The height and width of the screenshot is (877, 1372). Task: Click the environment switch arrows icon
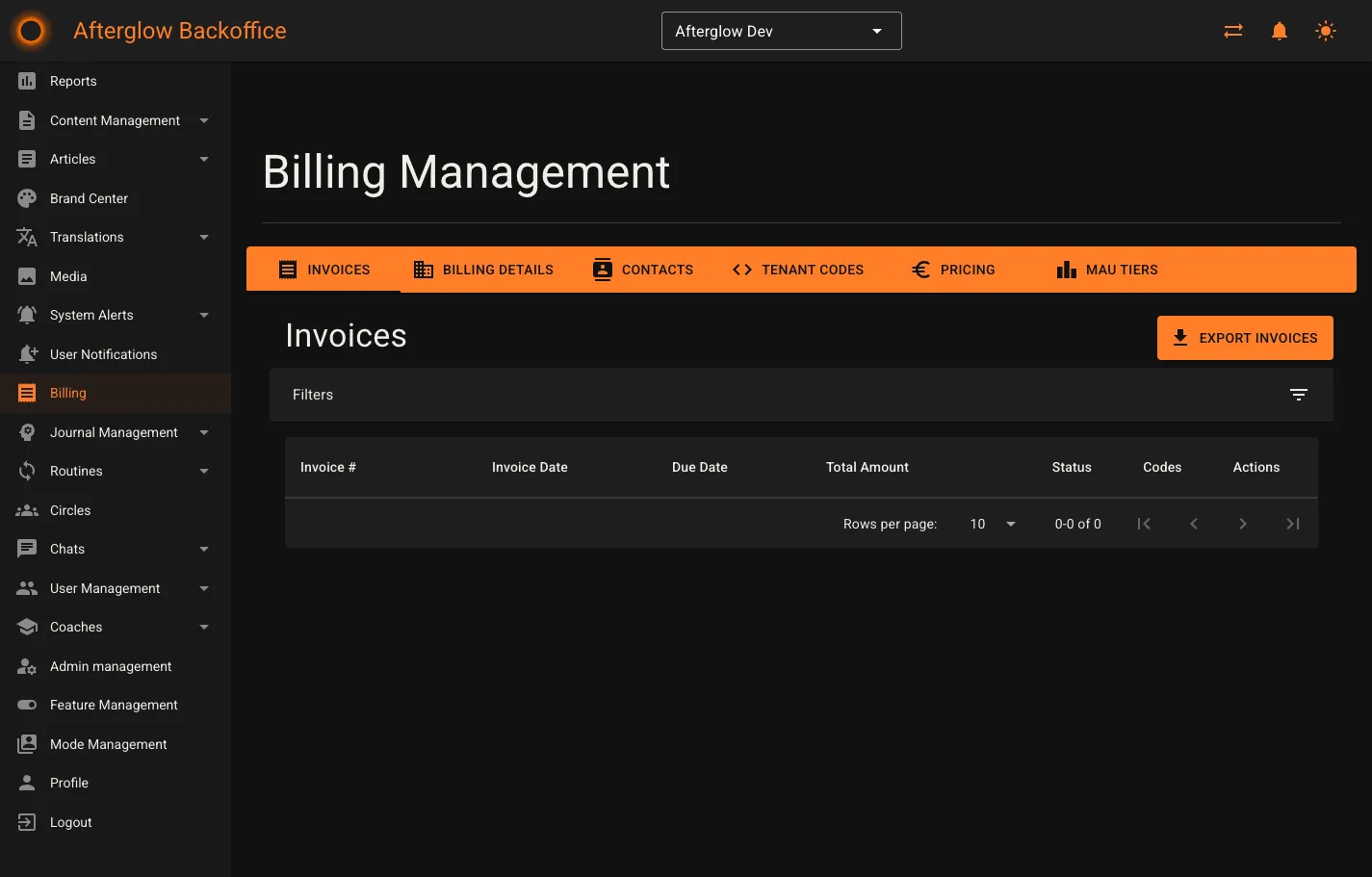(x=1232, y=30)
